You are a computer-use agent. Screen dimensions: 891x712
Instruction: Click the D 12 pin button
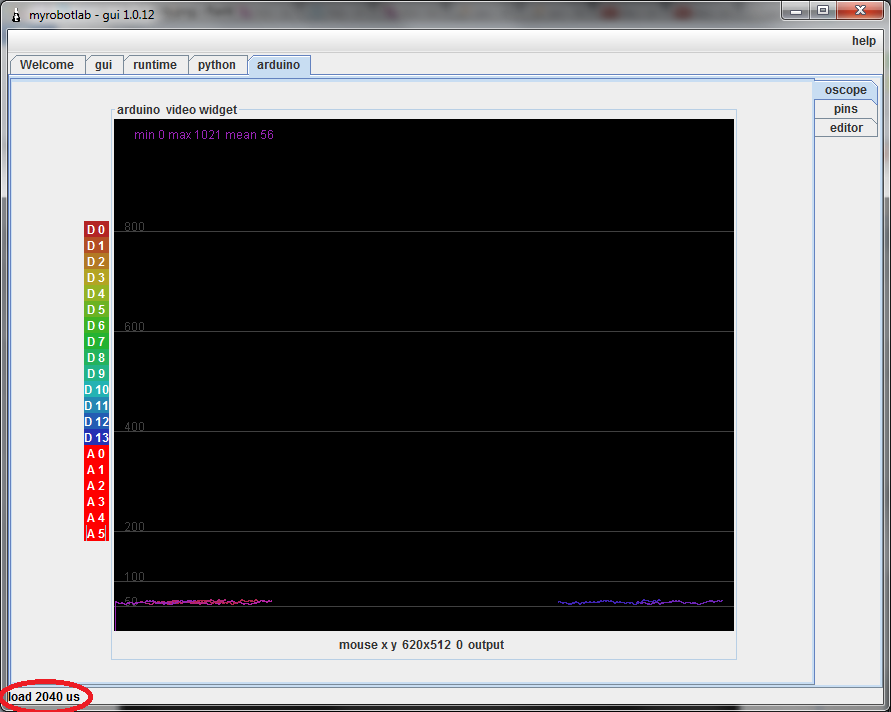(96, 422)
